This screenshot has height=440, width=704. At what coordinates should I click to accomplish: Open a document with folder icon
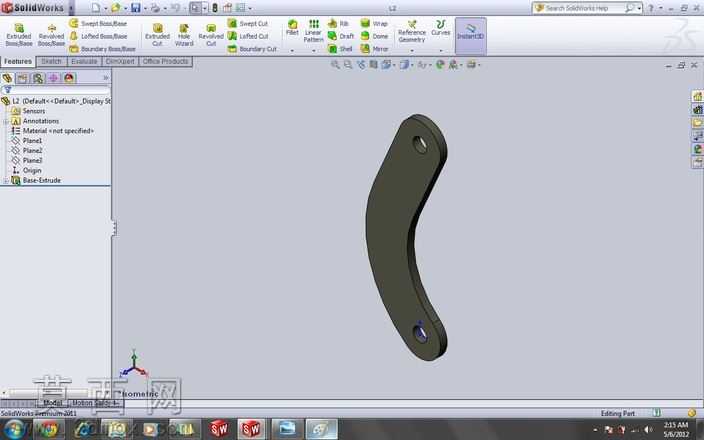pyautogui.click(x=116, y=8)
